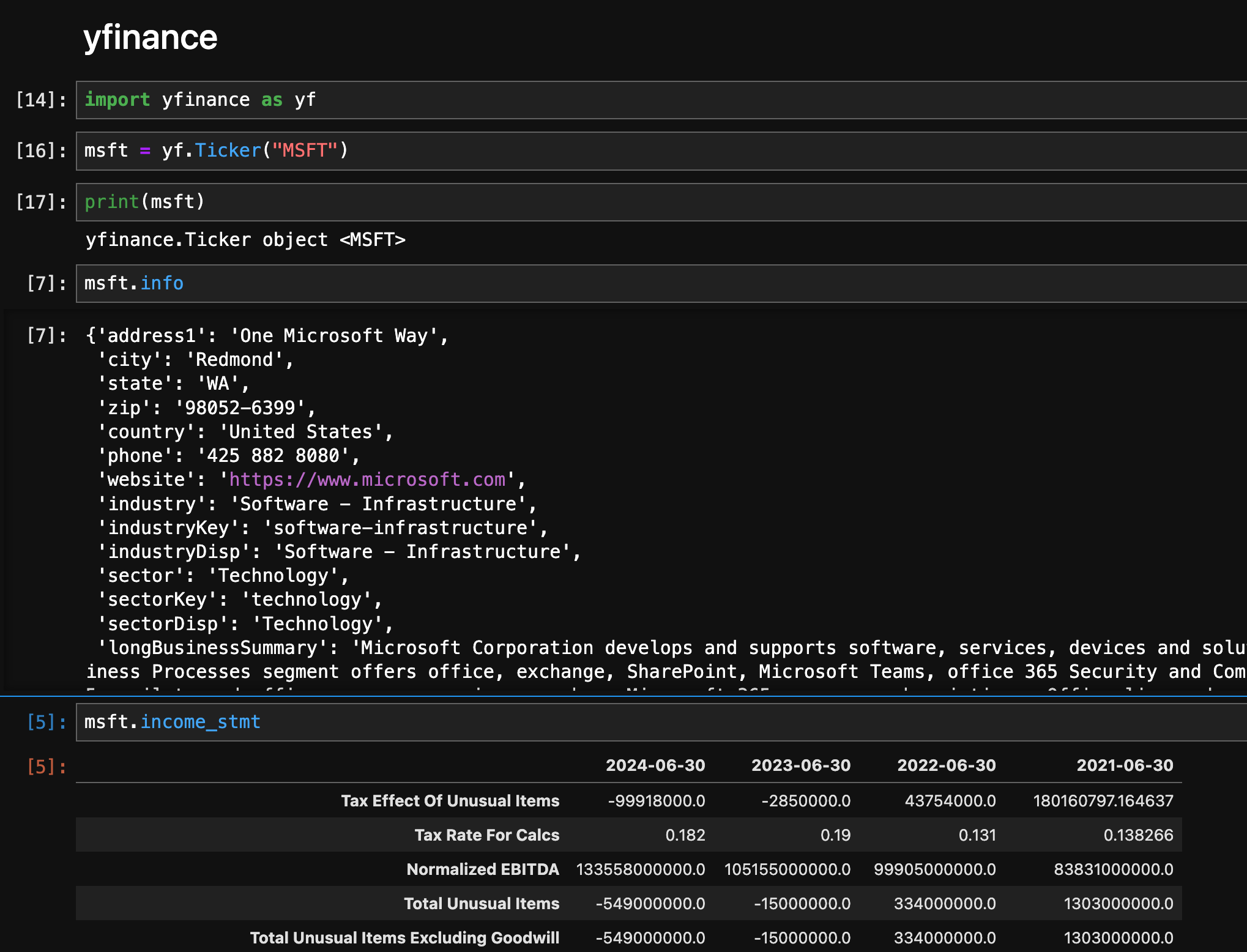Click the [14]: cell prompt
The image size is (1247, 952).
pyautogui.click(x=41, y=100)
